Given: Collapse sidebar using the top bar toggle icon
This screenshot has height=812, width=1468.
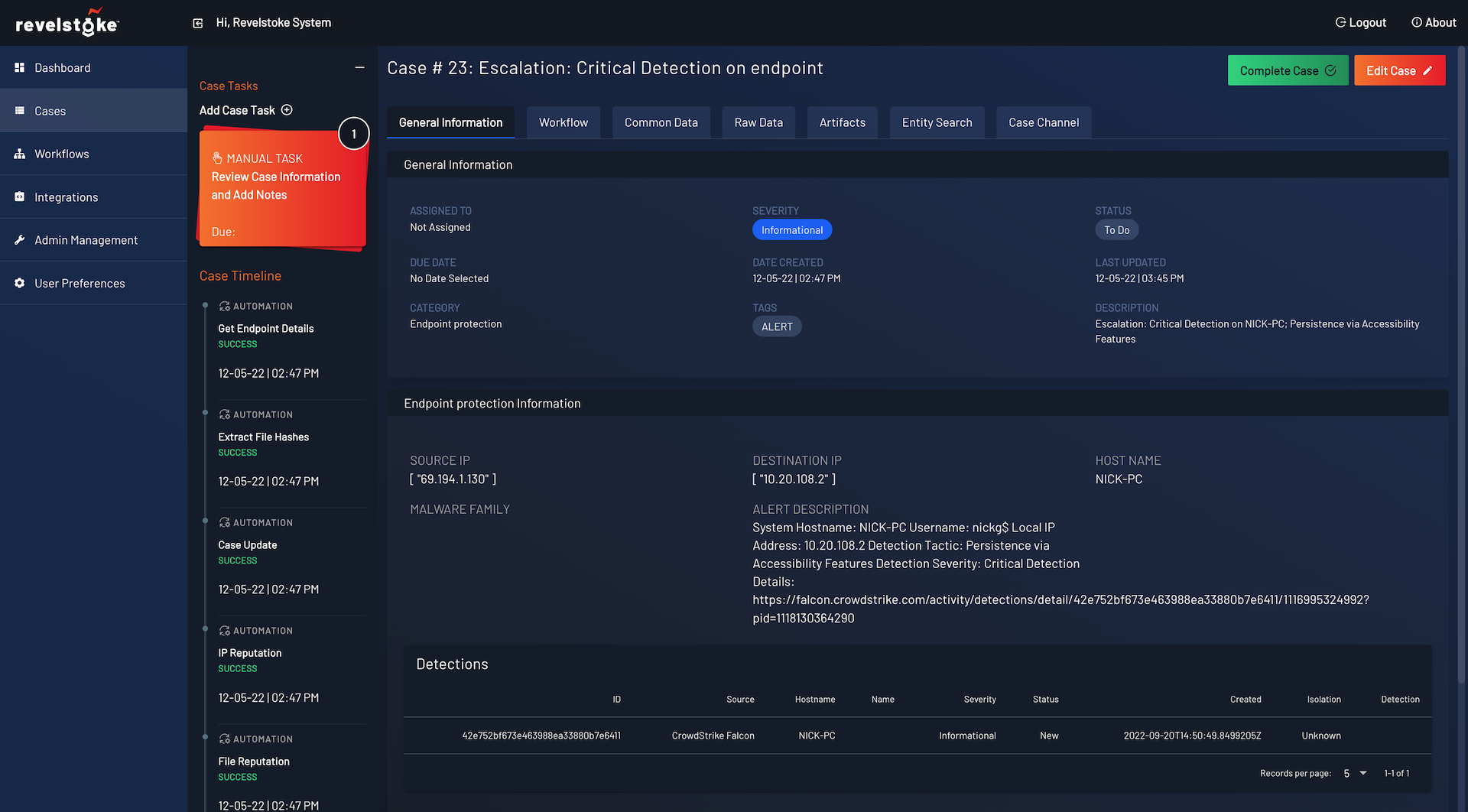Looking at the screenshot, I should [198, 23].
